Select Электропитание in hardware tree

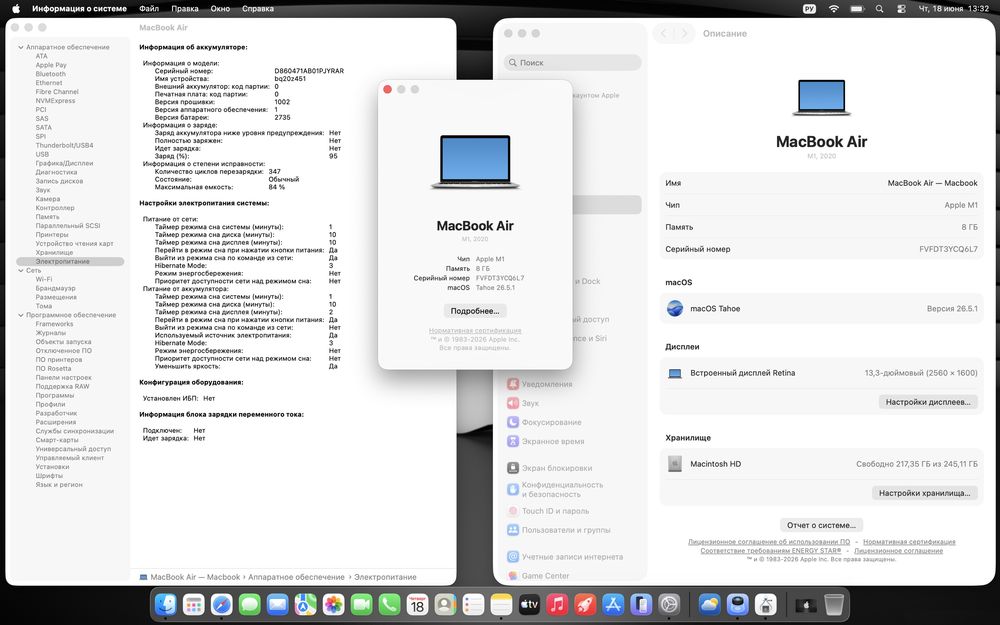tap(70, 261)
